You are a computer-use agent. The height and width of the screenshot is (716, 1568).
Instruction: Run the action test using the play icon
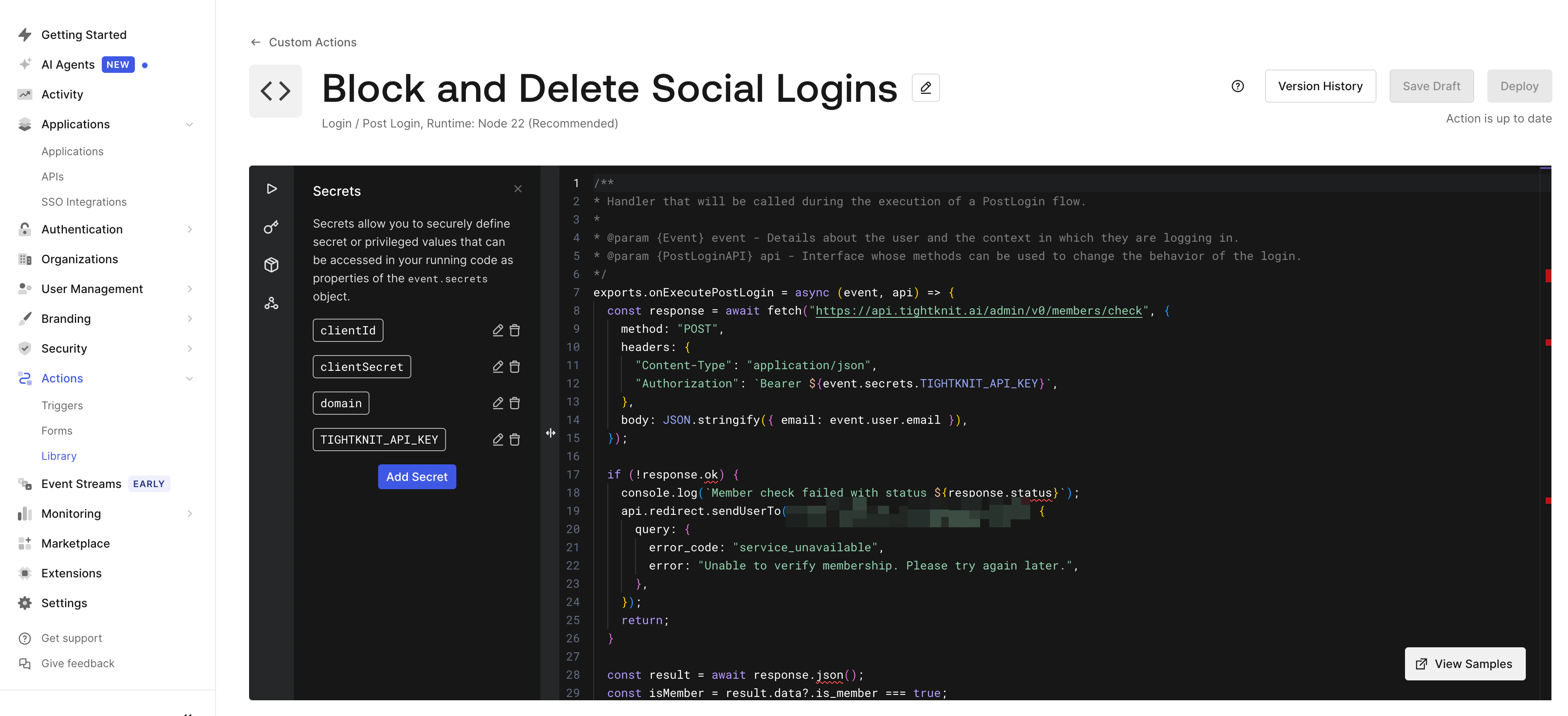pos(271,188)
